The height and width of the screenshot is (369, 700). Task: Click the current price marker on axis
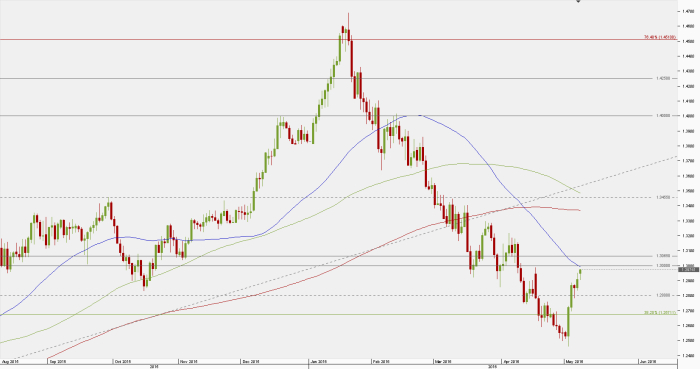coord(688,269)
